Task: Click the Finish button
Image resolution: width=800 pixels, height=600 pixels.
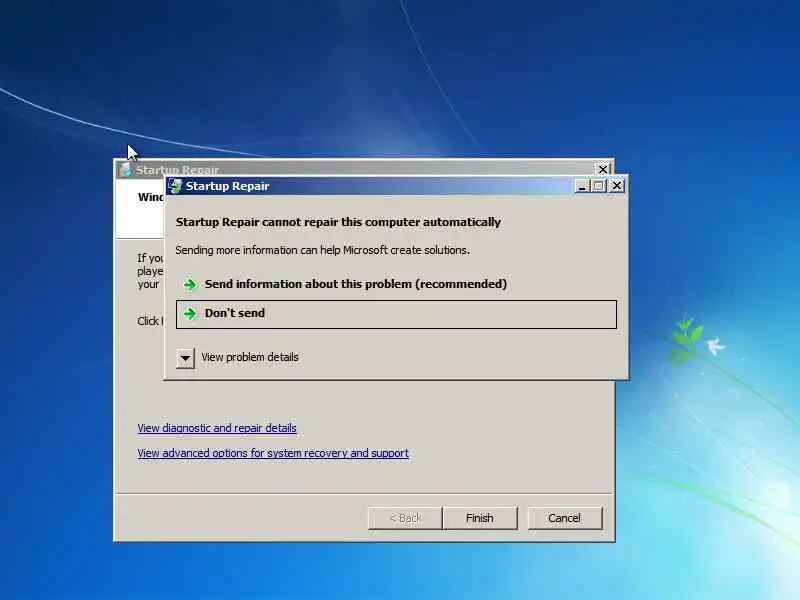Action: click(480, 518)
